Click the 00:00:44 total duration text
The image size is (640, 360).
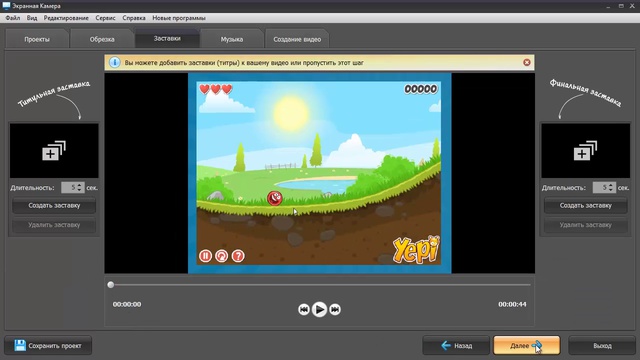512,304
